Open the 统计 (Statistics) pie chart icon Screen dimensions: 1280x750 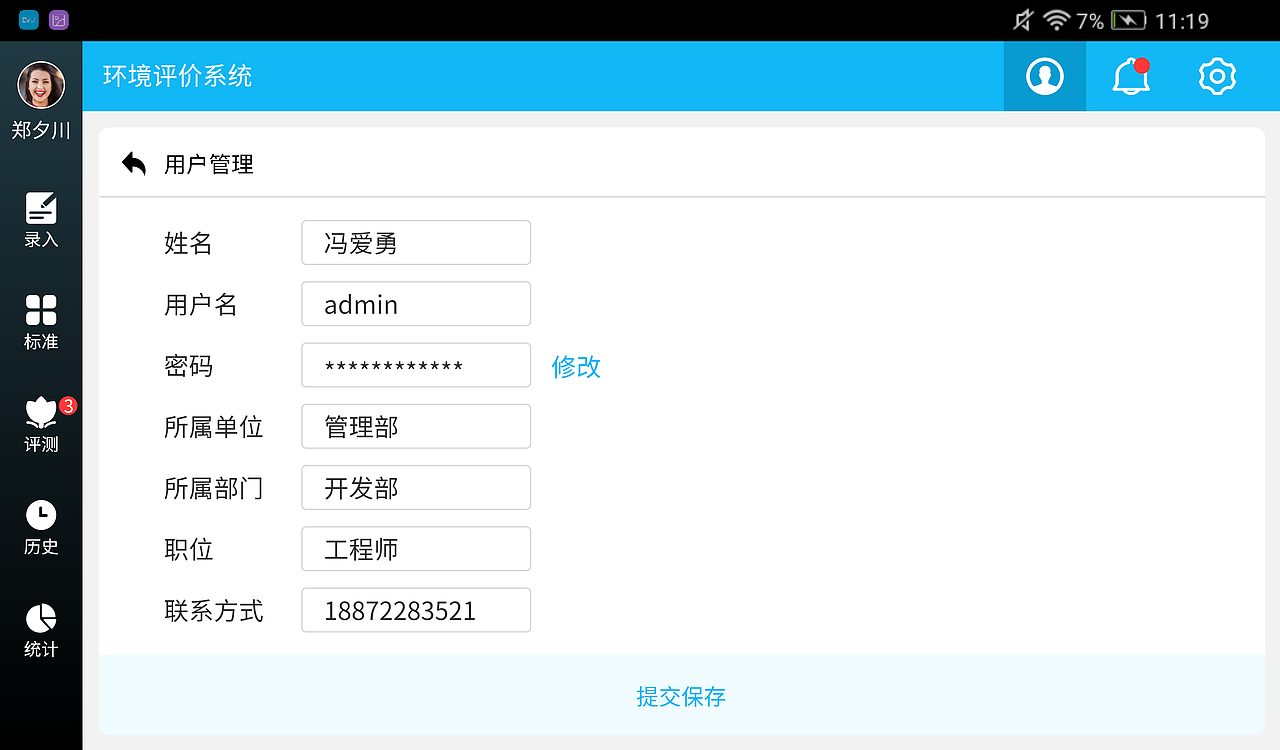coord(40,627)
